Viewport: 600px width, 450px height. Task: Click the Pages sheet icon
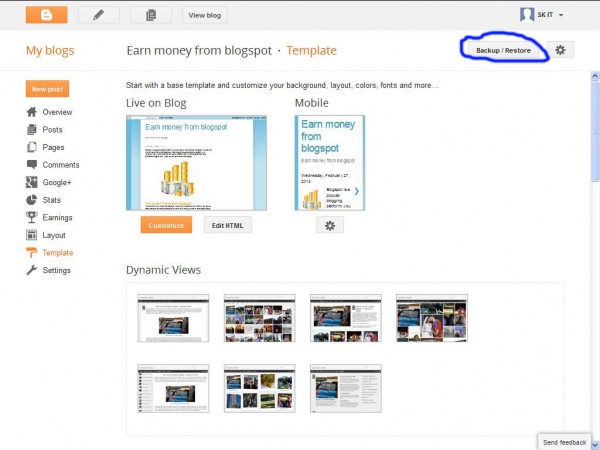pos(32,147)
